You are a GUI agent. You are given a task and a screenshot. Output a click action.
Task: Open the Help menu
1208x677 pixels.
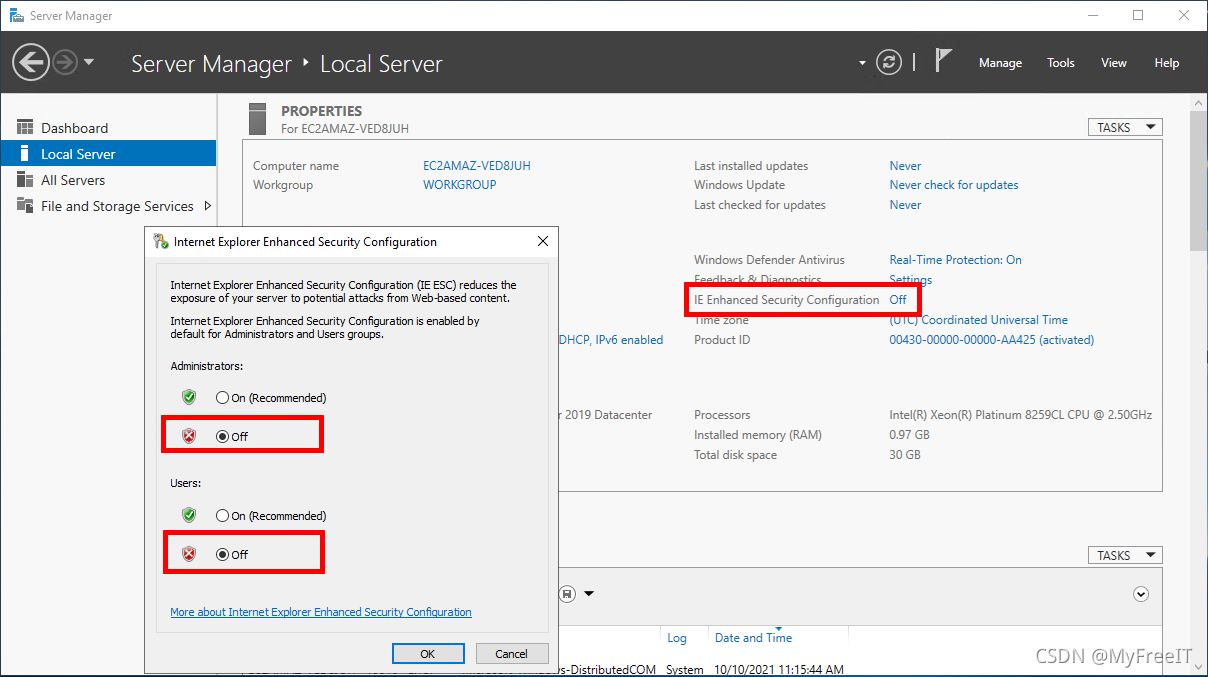[x=1167, y=63]
